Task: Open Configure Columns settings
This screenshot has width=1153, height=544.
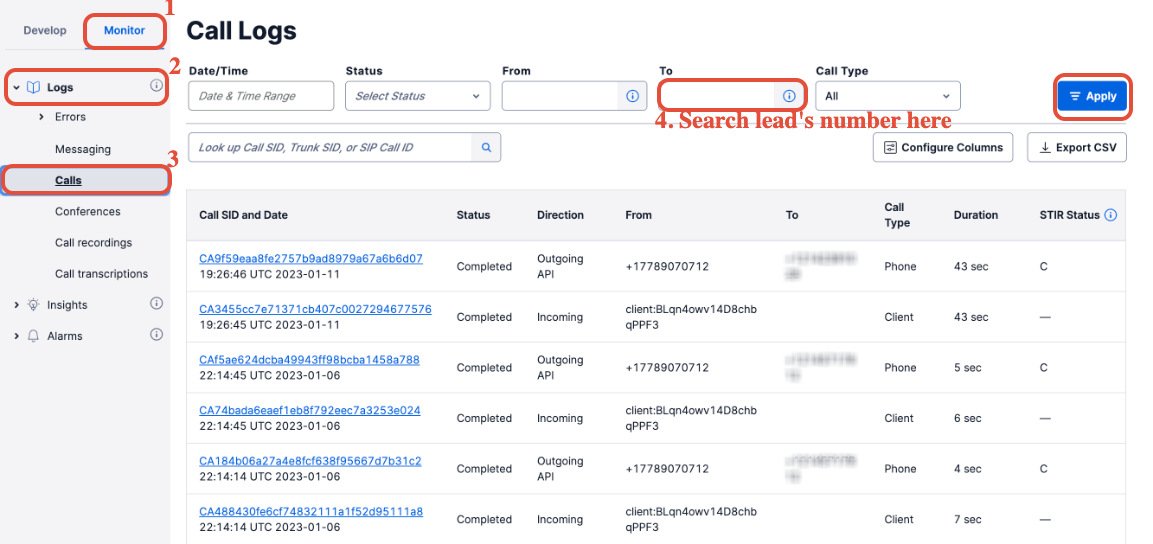Action: (943, 147)
